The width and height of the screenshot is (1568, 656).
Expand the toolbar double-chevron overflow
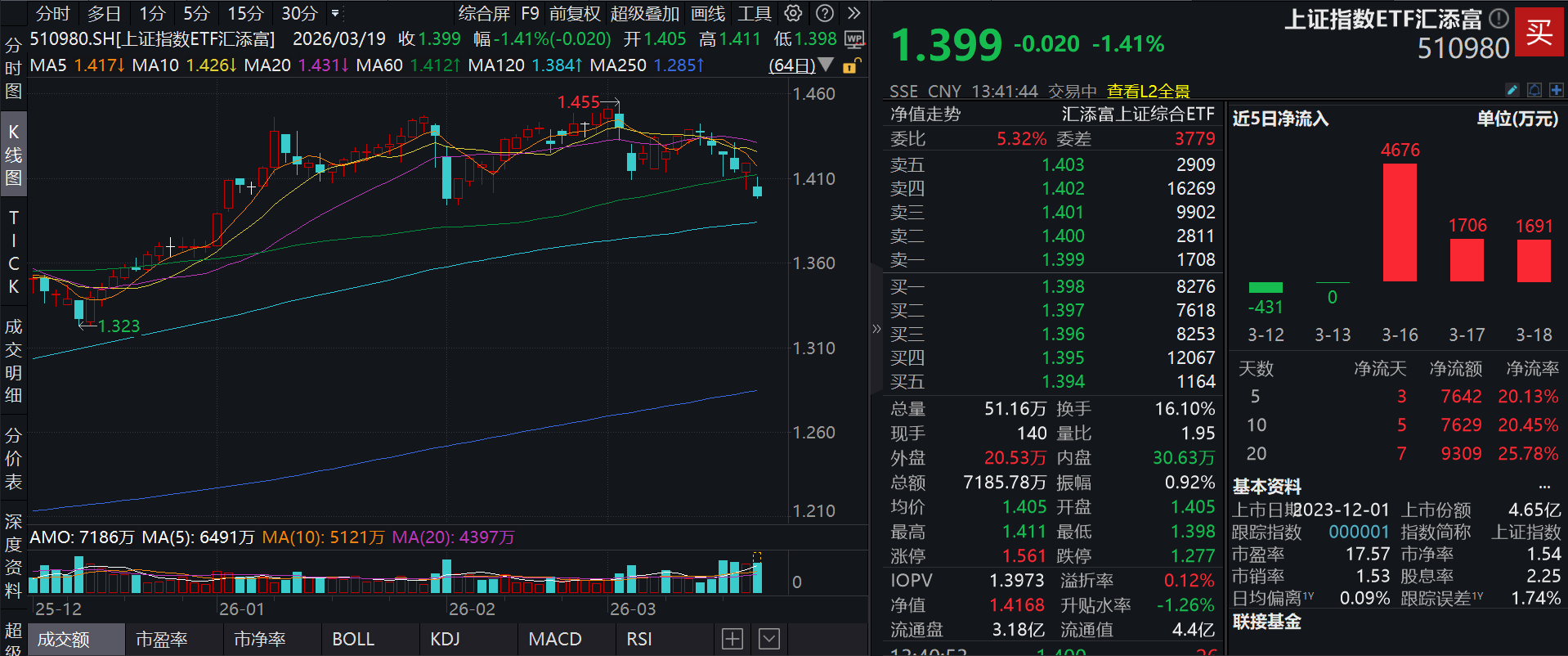tap(854, 13)
